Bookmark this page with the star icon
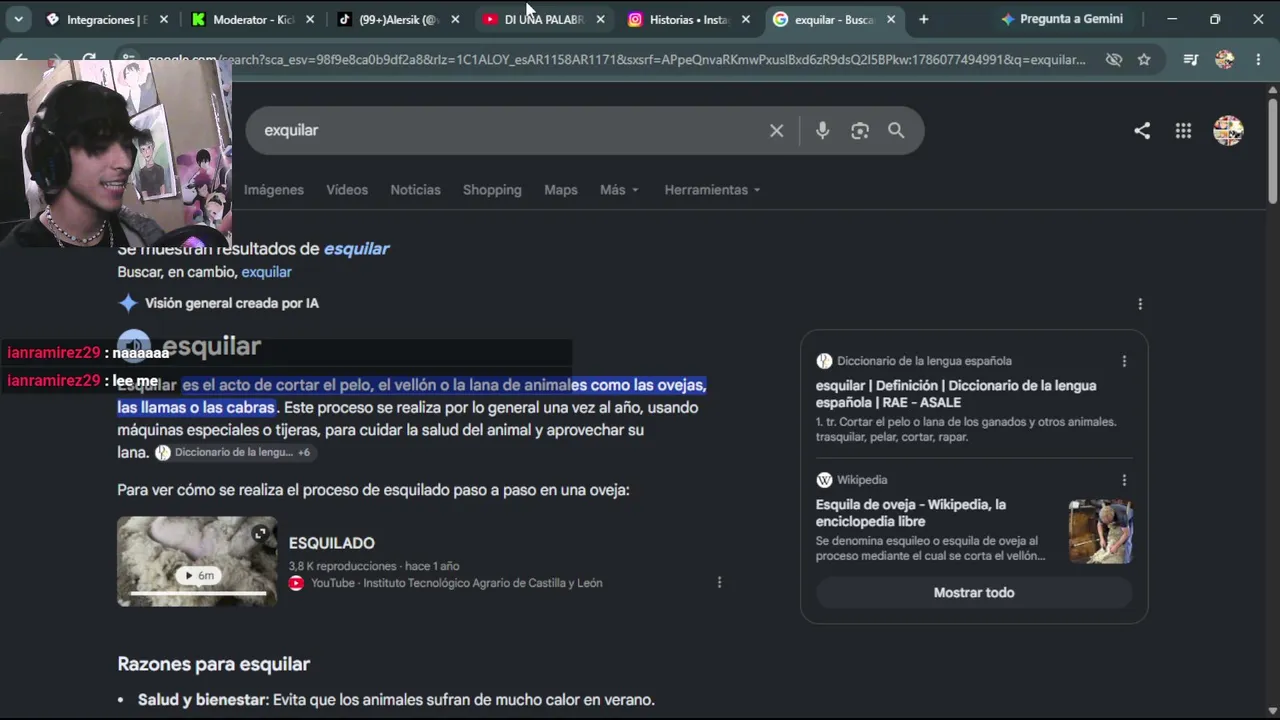Viewport: 1280px width, 720px height. click(1144, 60)
